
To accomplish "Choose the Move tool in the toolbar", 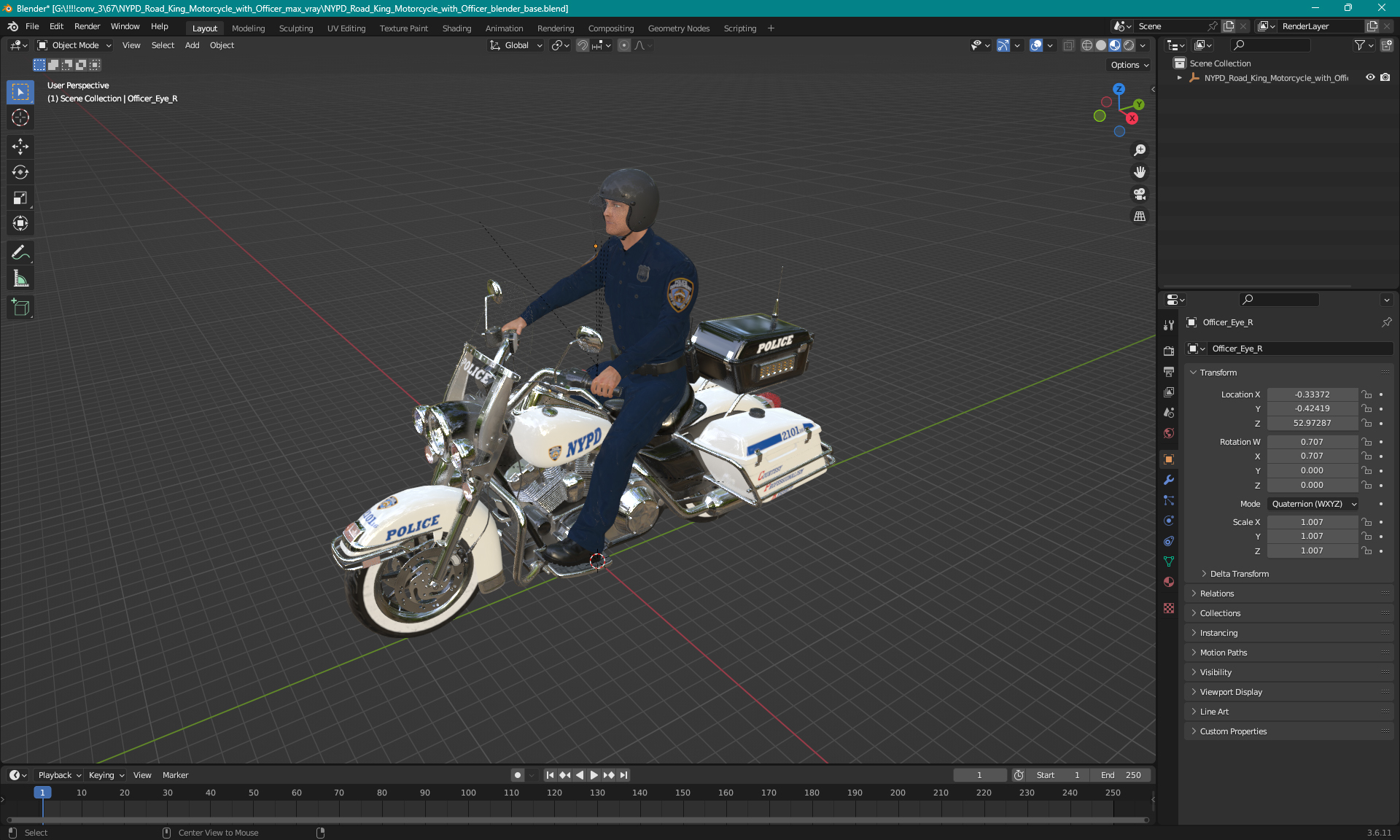I will pyautogui.click(x=20, y=147).
